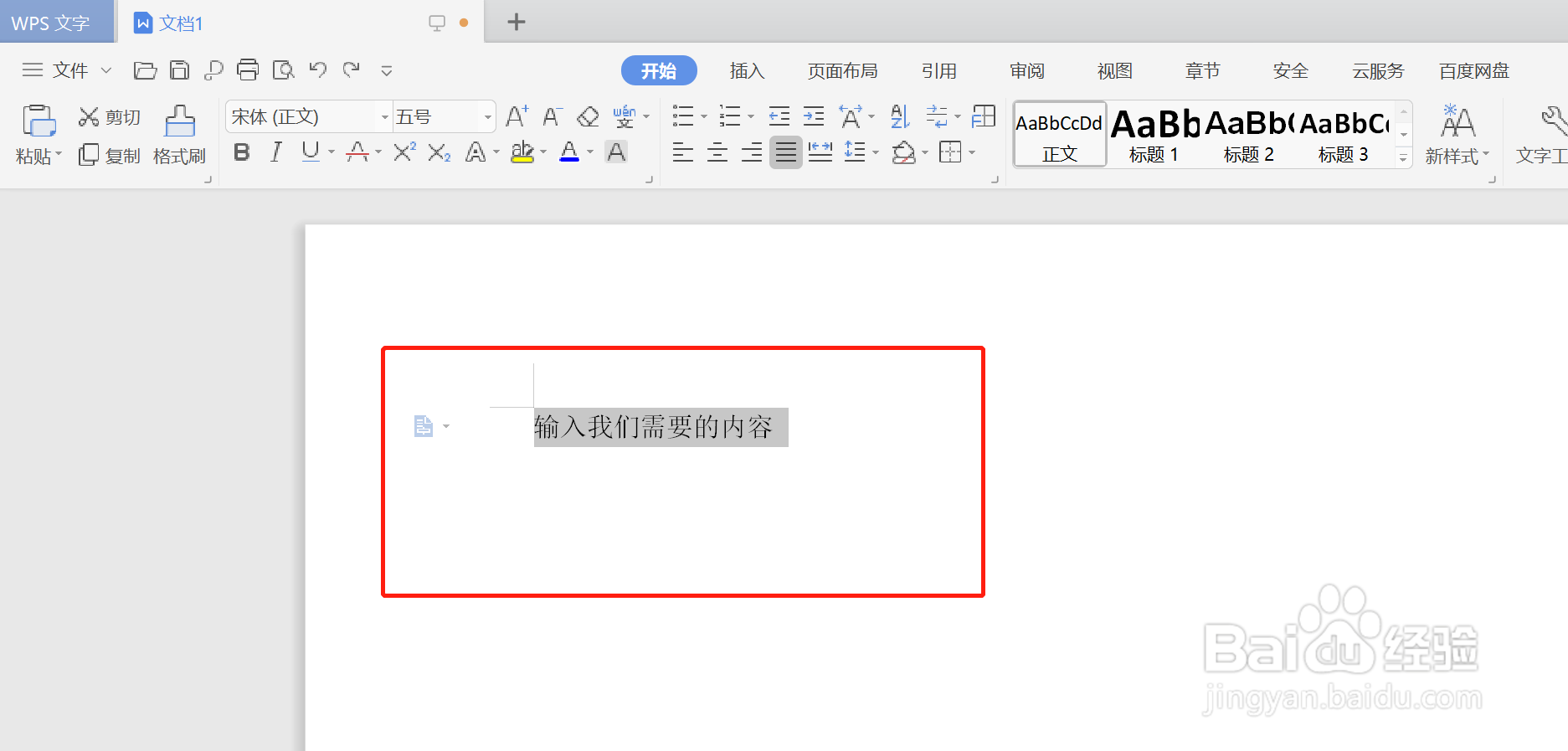Click the Paste clipboard icon
Viewport: 1568px width, 751px height.
pyautogui.click(x=39, y=121)
